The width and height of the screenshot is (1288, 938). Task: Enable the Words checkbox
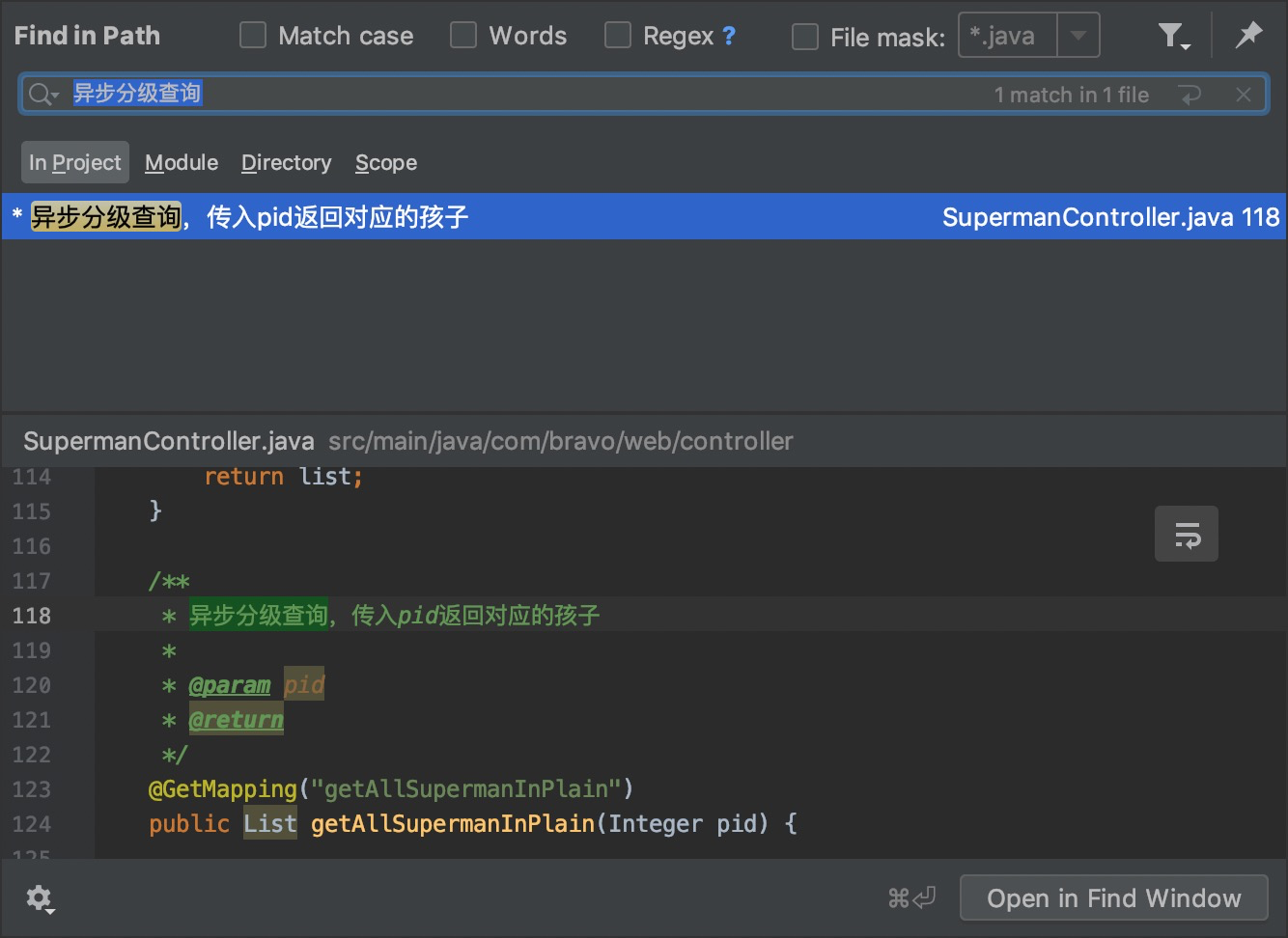463,36
